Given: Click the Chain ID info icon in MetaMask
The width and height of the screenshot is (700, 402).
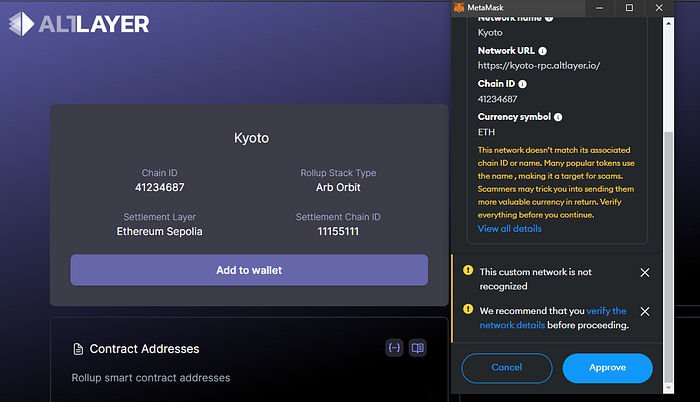Looking at the screenshot, I should (522, 84).
